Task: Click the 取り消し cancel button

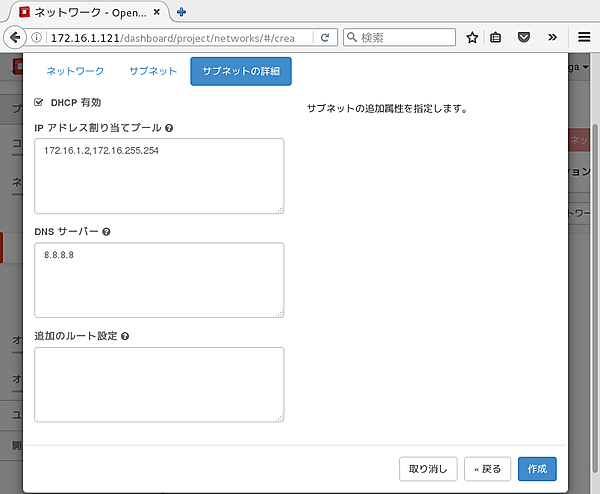Action: 428,469
